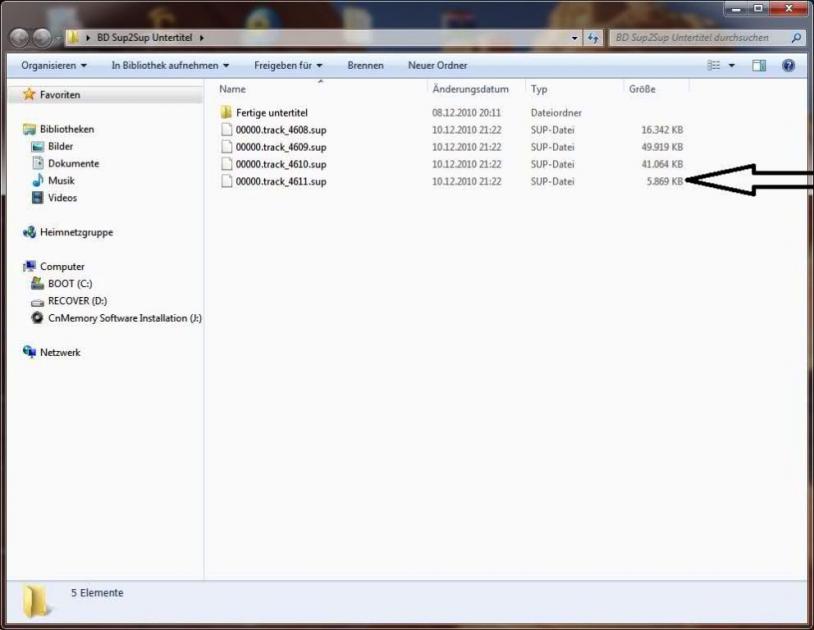Click file icon of 00000.track_4609.sup
Screen dimensions: 814x630
(x=226, y=147)
